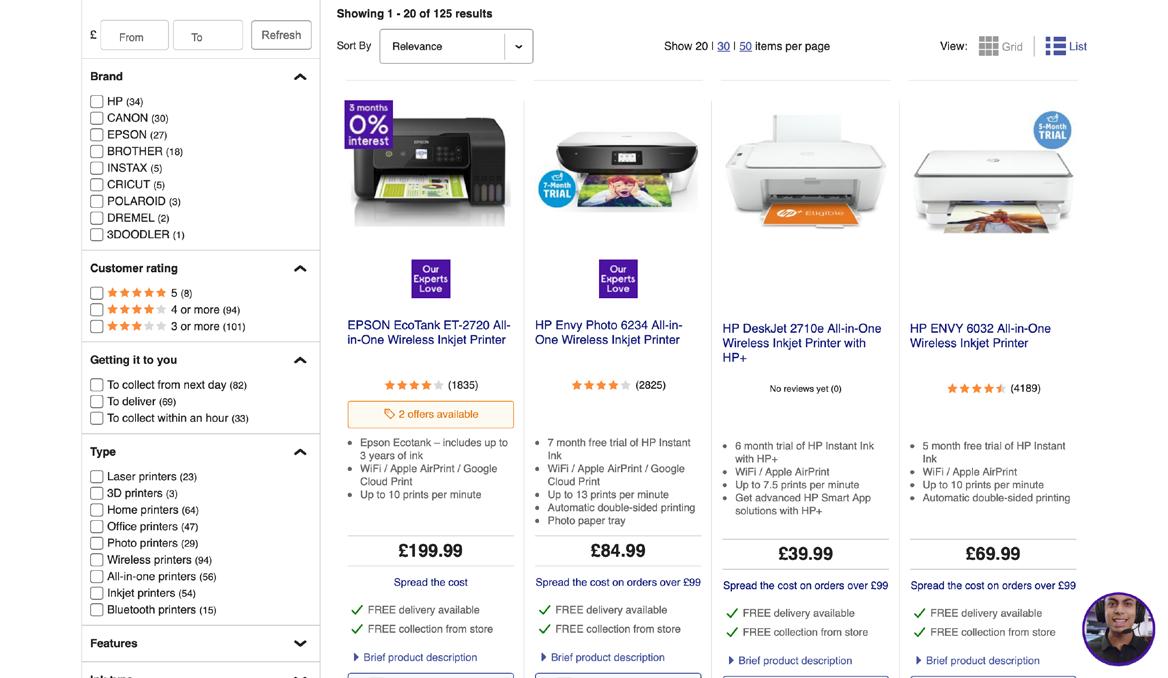1168x678 pixels.
Task: Collapse the Brand filter section
Action: pos(300,77)
